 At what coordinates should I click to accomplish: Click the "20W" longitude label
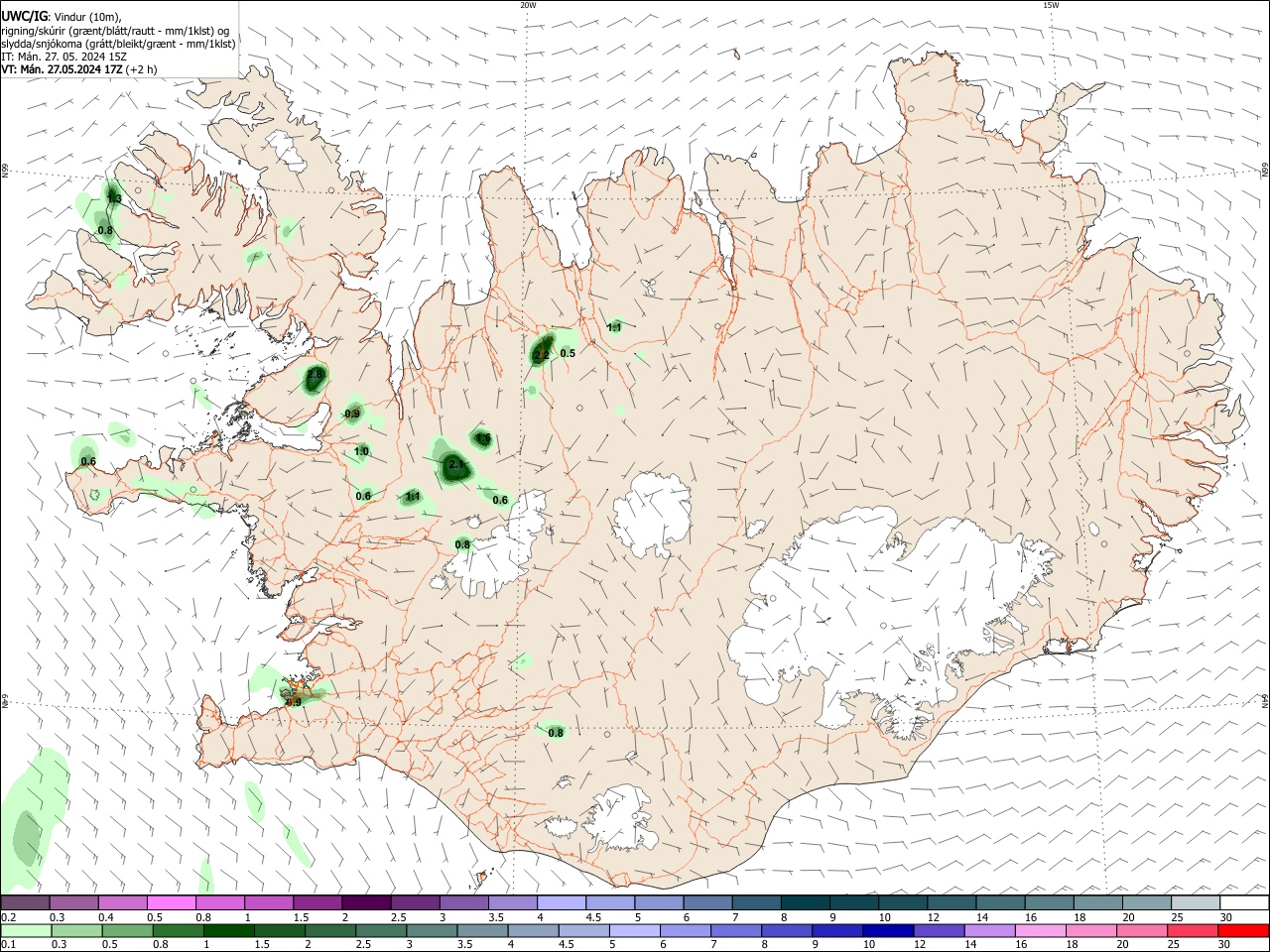point(528,5)
